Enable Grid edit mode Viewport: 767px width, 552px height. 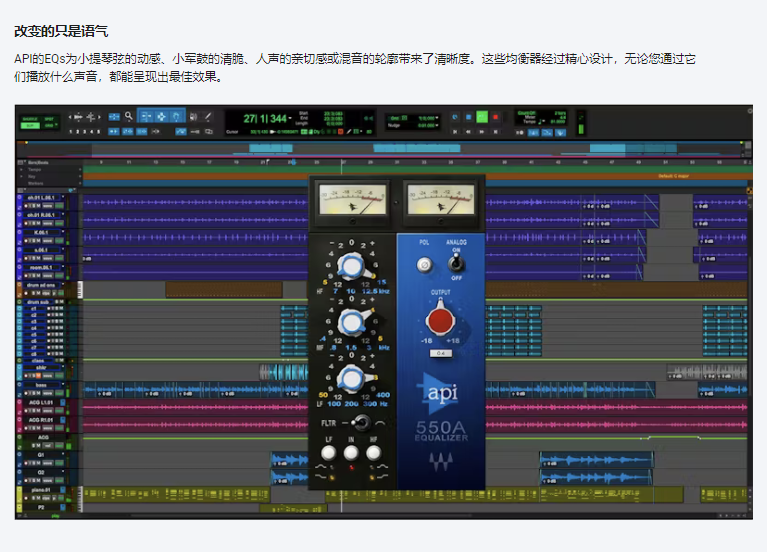tap(49, 126)
